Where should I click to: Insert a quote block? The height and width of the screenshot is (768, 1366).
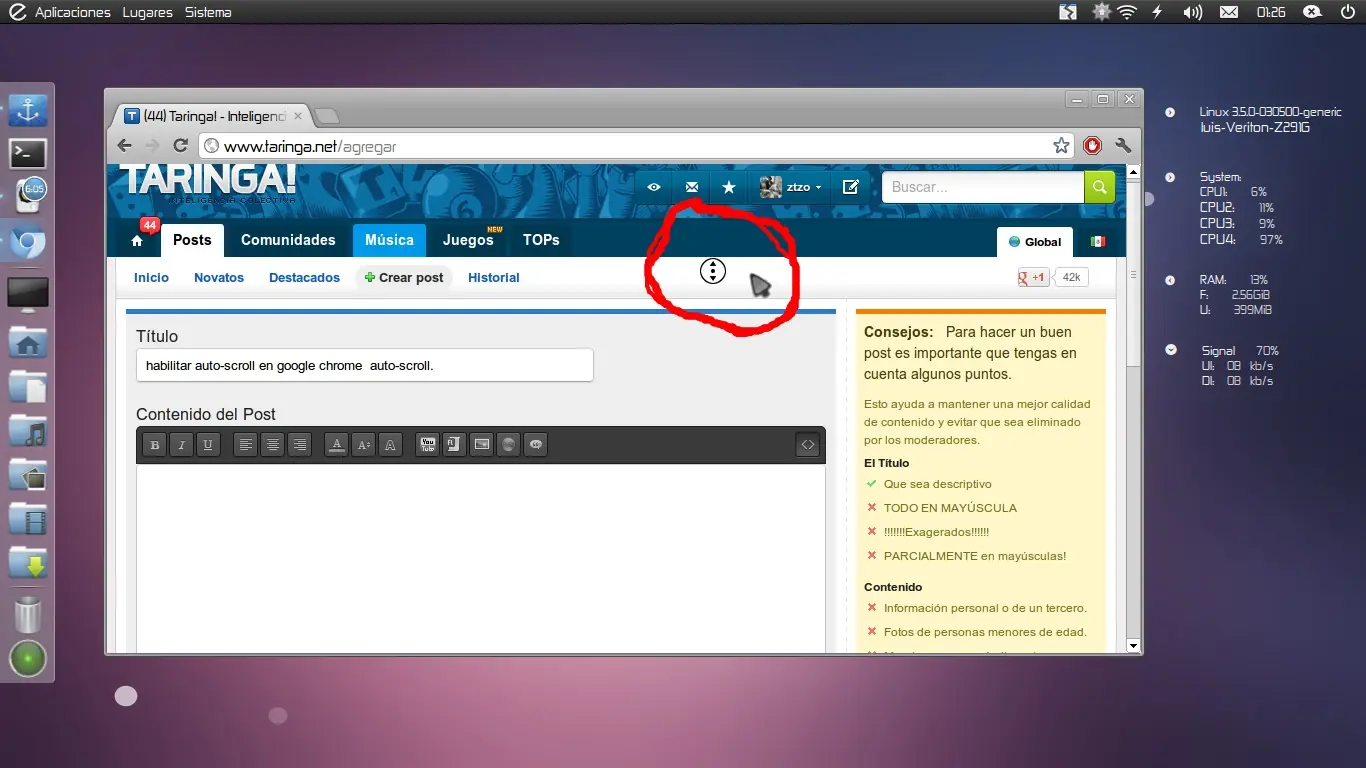[536, 445]
